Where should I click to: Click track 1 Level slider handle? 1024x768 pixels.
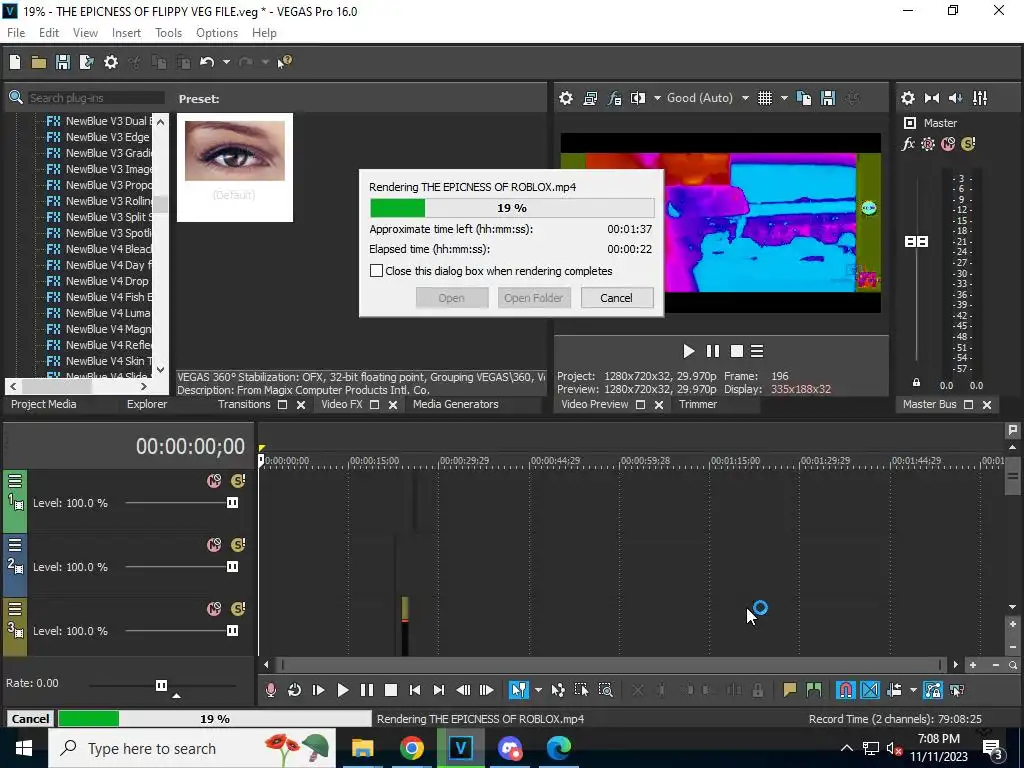pos(232,503)
